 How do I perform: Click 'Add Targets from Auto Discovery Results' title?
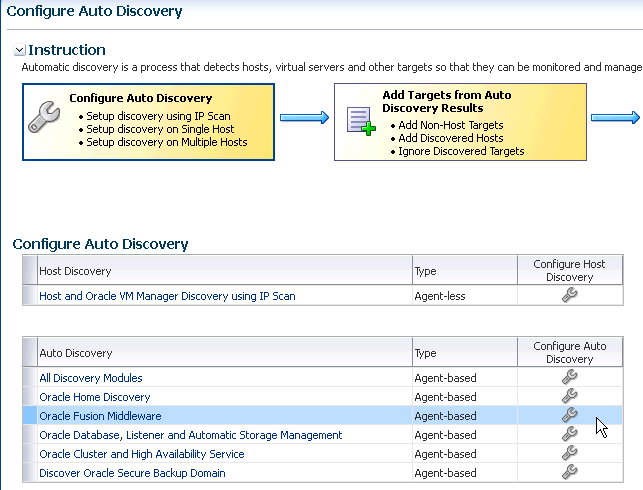pyautogui.click(x=447, y=102)
